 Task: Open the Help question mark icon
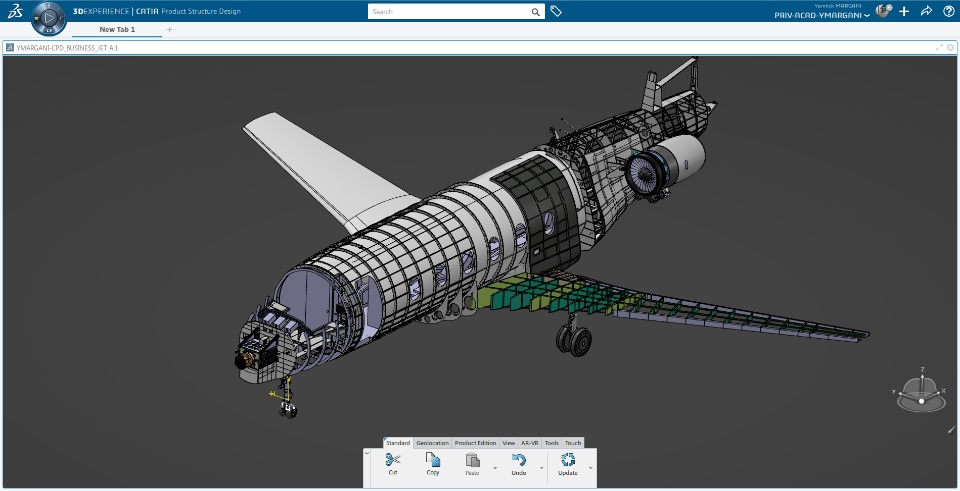click(948, 11)
